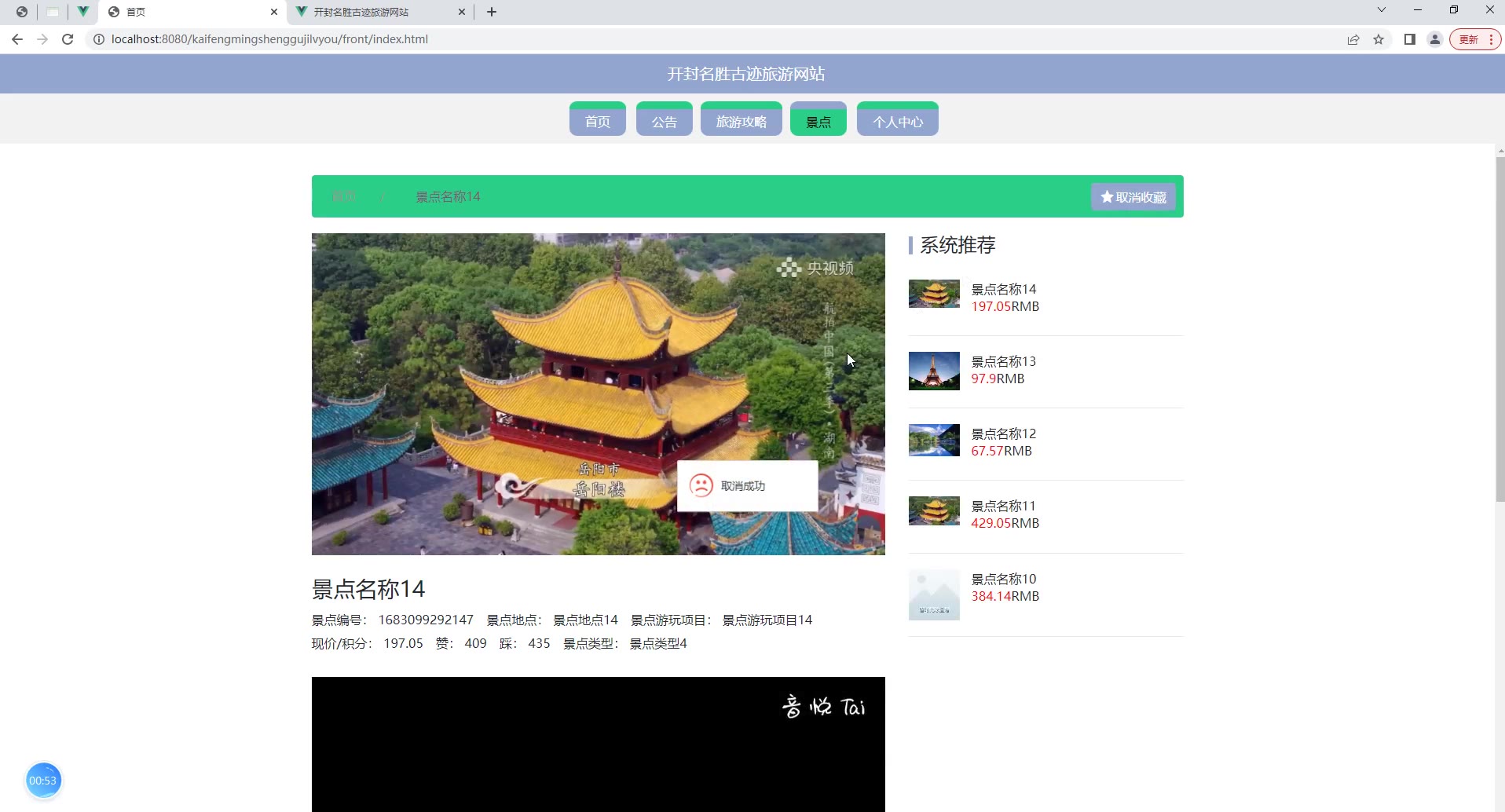This screenshot has width=1505, height=812.
Task: Close the 首页 browser tab
Action: pyautogui.click(x=273, y=12)
